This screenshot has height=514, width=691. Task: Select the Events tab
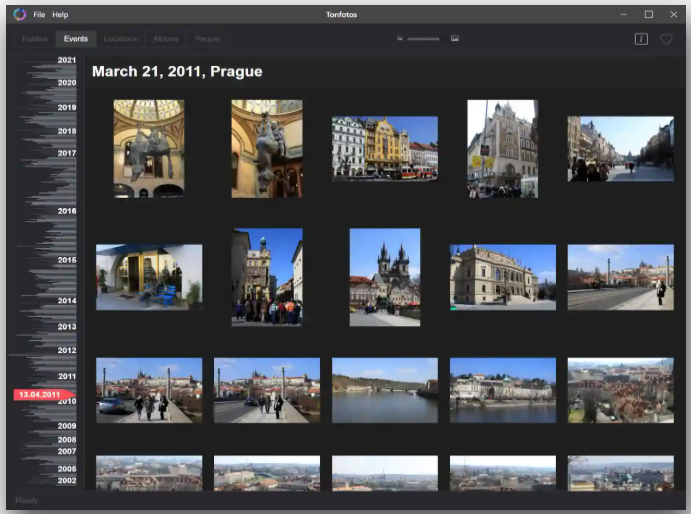[76, 39]
